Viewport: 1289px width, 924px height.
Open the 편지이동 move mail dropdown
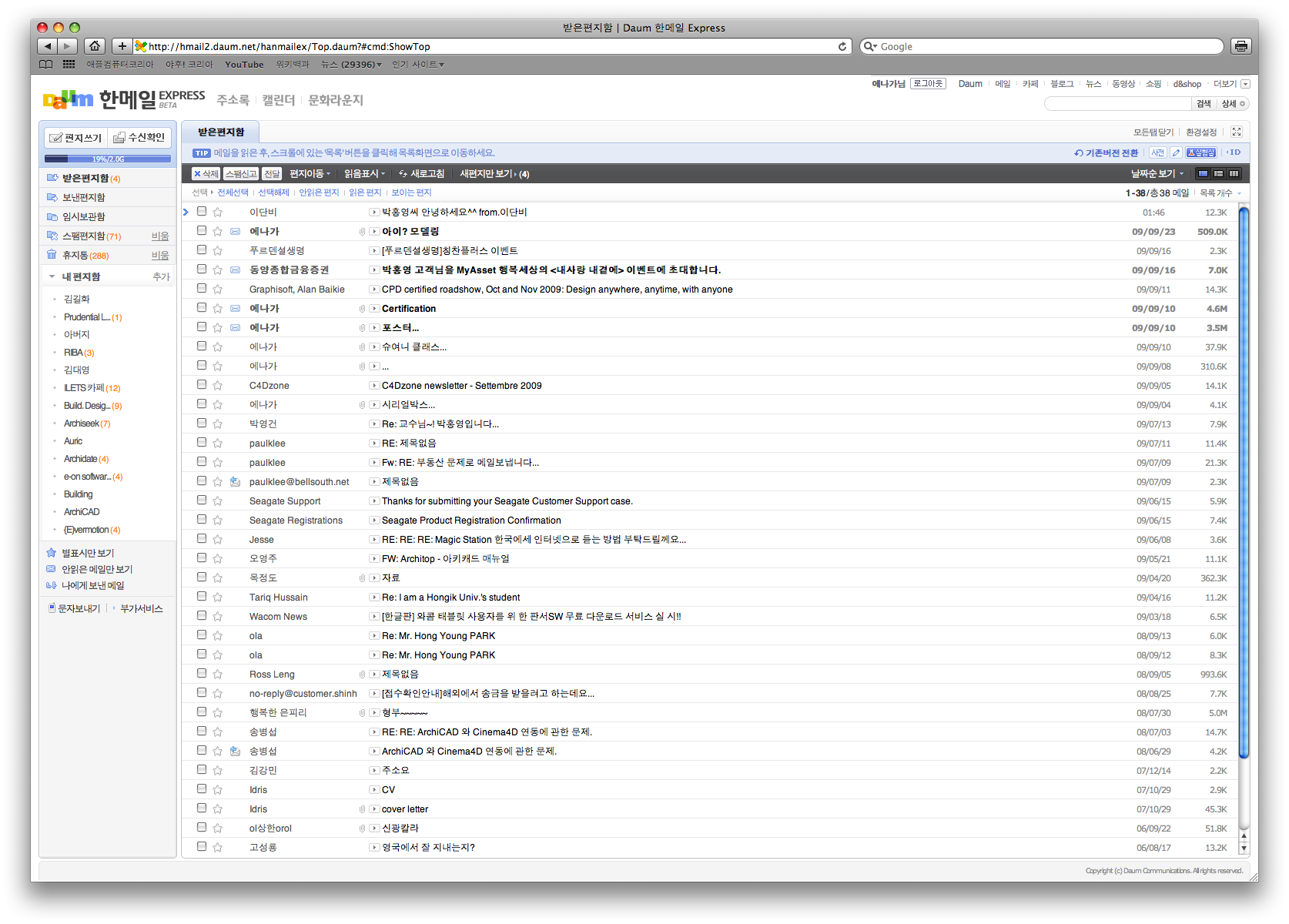coord(310,174)
